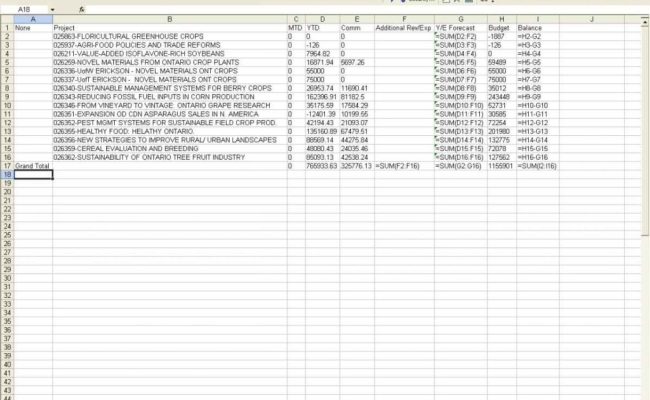Screen dimensions: 650x400
Task: Select the RURAL/ URBAN LANDSCAPES project cell
Action: 170,140
